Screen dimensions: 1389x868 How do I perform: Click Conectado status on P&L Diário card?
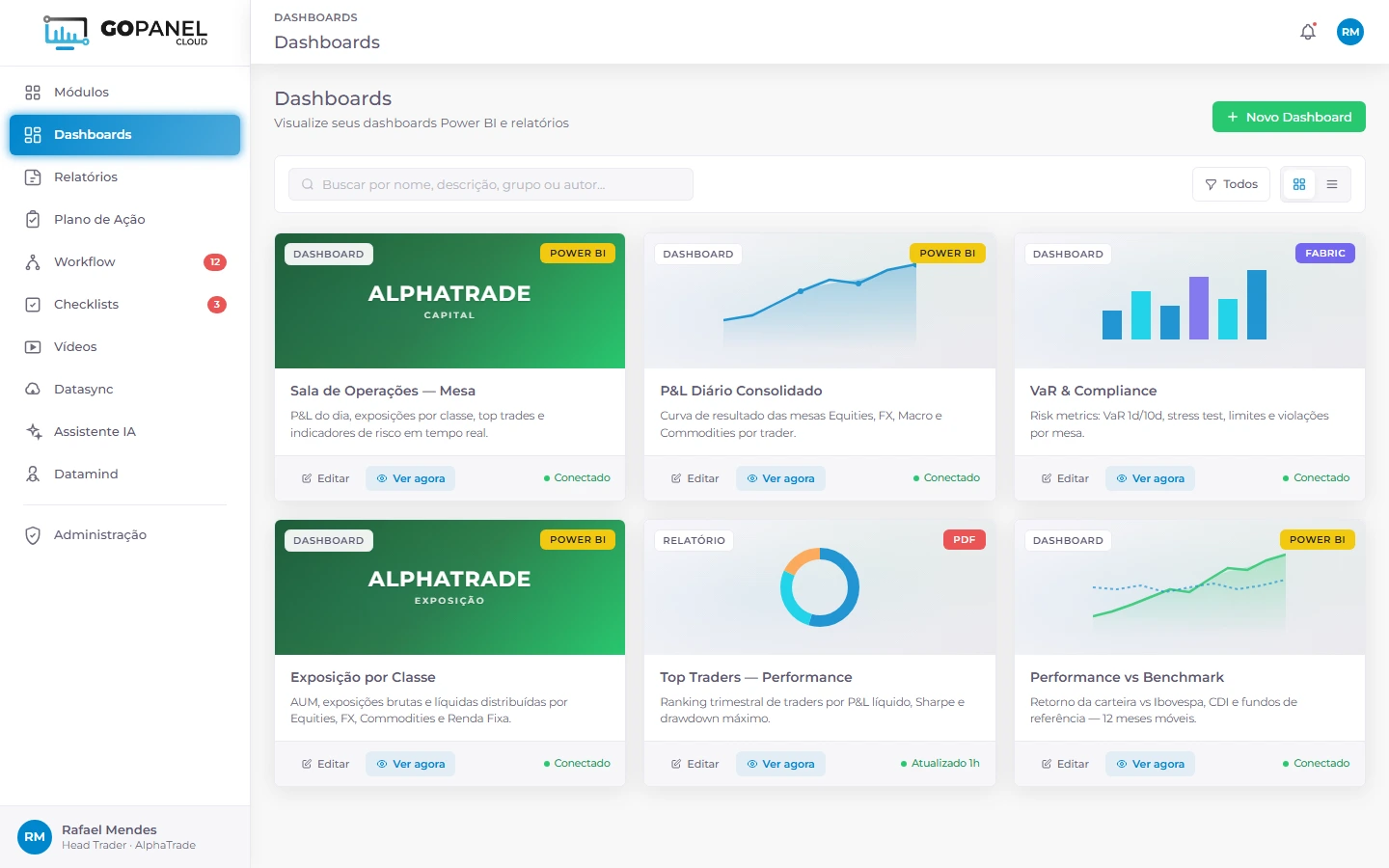click(946, 478)
